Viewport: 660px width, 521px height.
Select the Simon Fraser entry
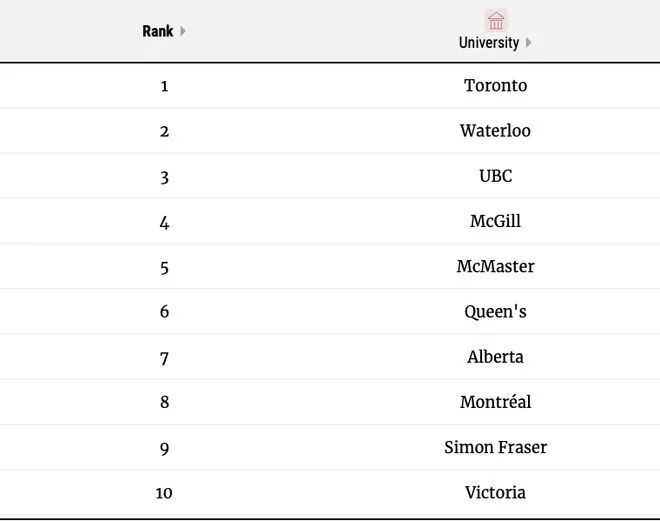495,447
